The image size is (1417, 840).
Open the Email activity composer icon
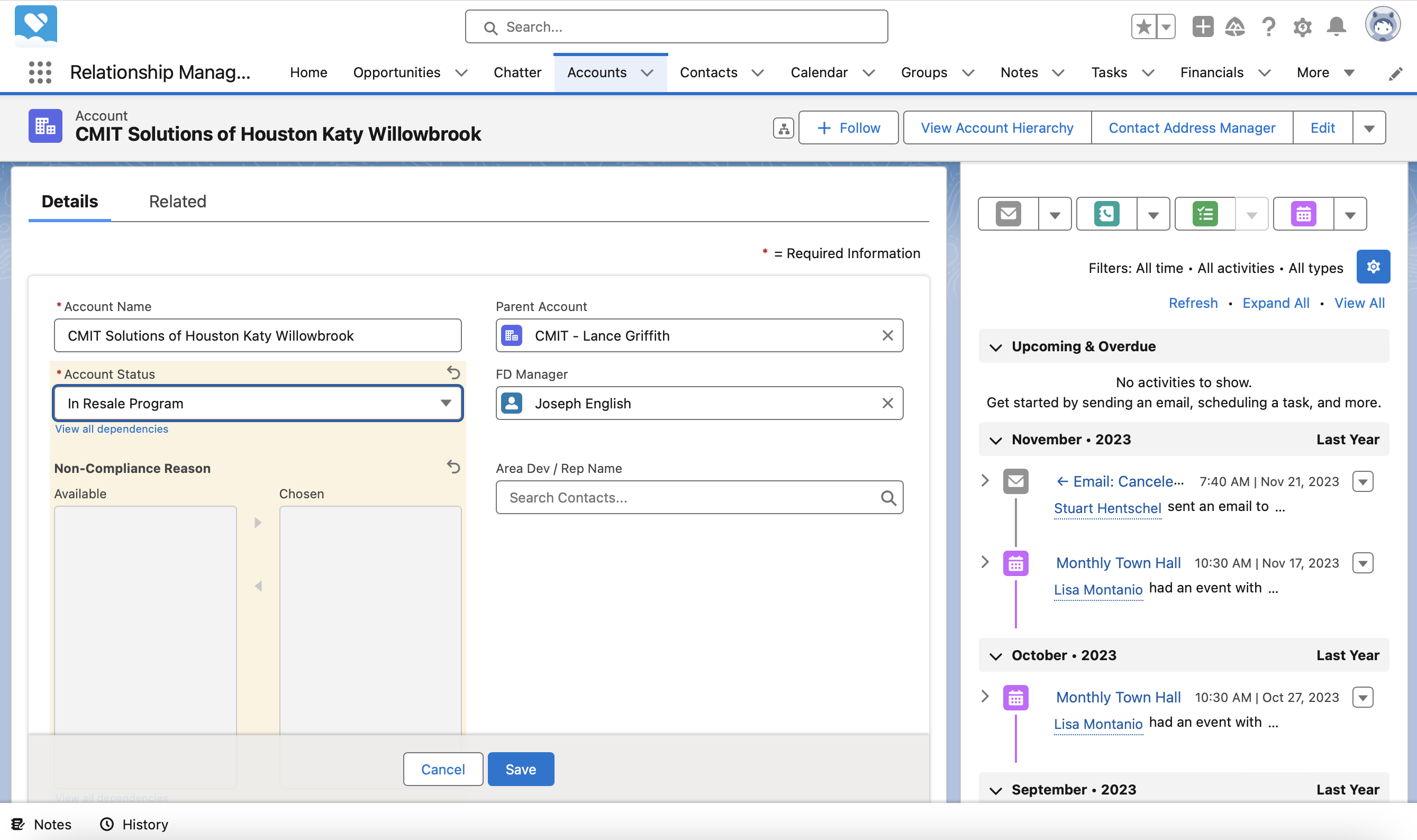tap(1007, 214)
